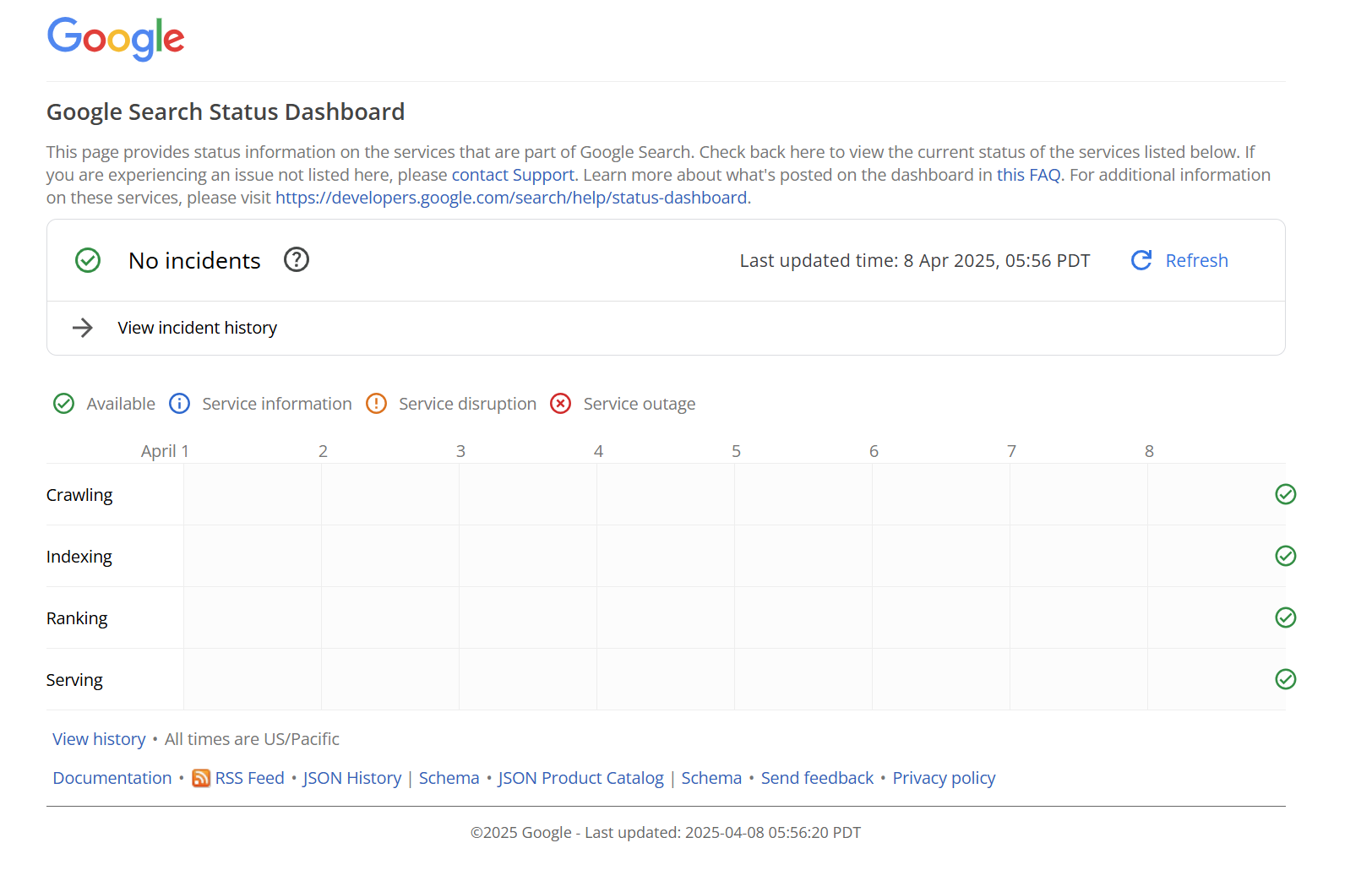Screen dimensions: 1372x892
Task: Click the Ranking row label
Action: point(77,618)
